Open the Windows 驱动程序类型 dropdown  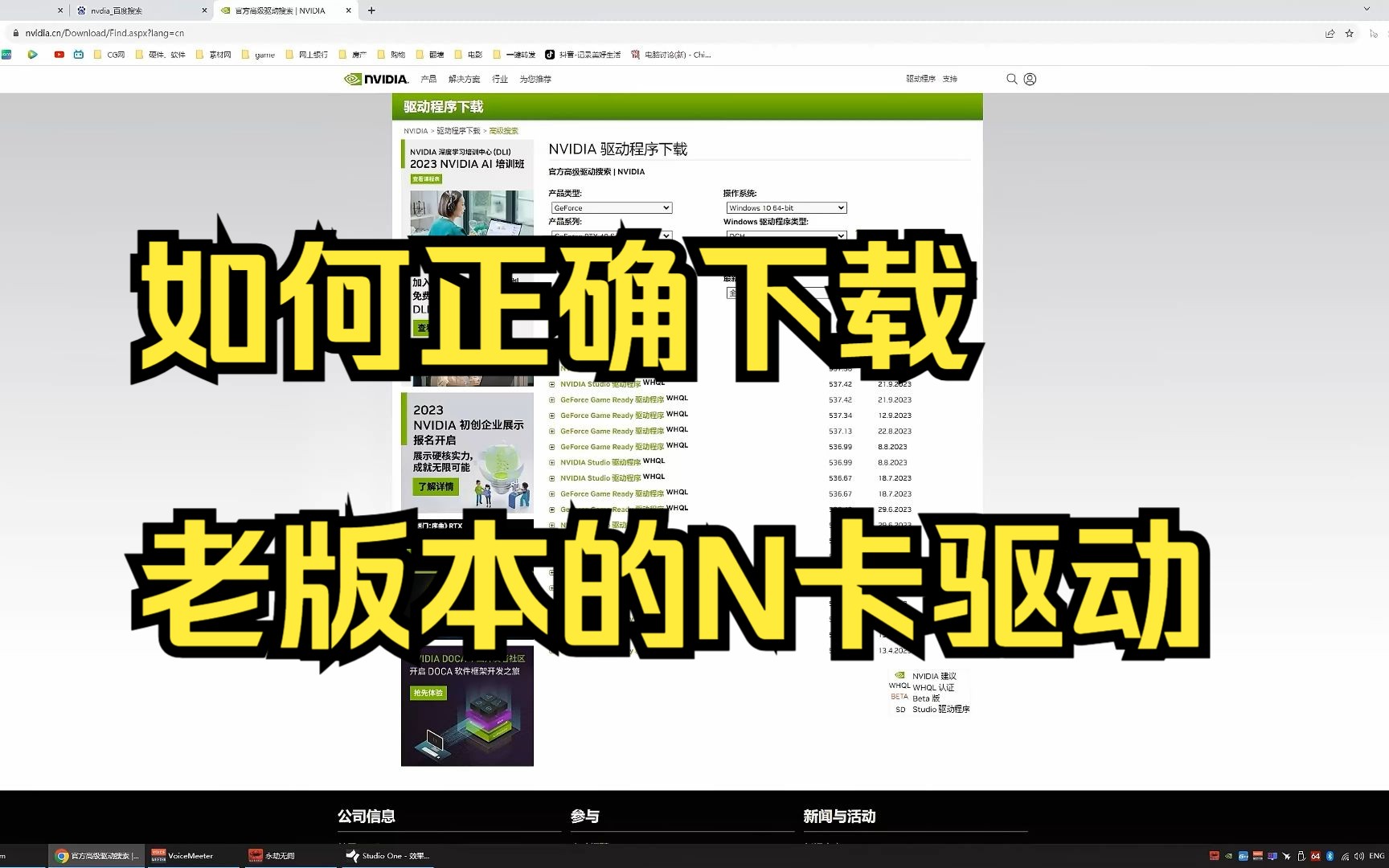pyautogui.click(x=786, y=235)
